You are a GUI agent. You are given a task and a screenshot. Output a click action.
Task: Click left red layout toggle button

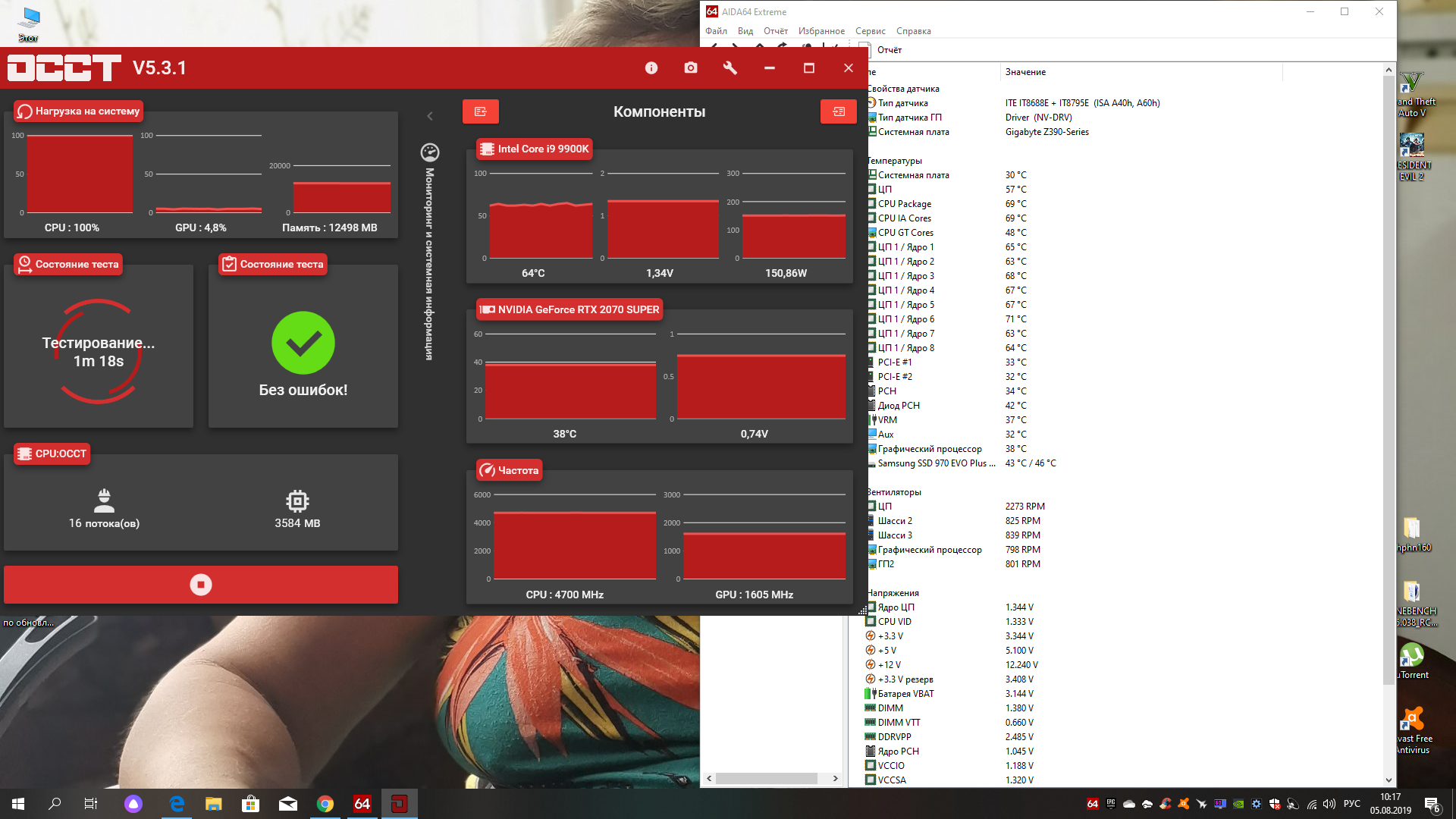[x=480, y=111]
